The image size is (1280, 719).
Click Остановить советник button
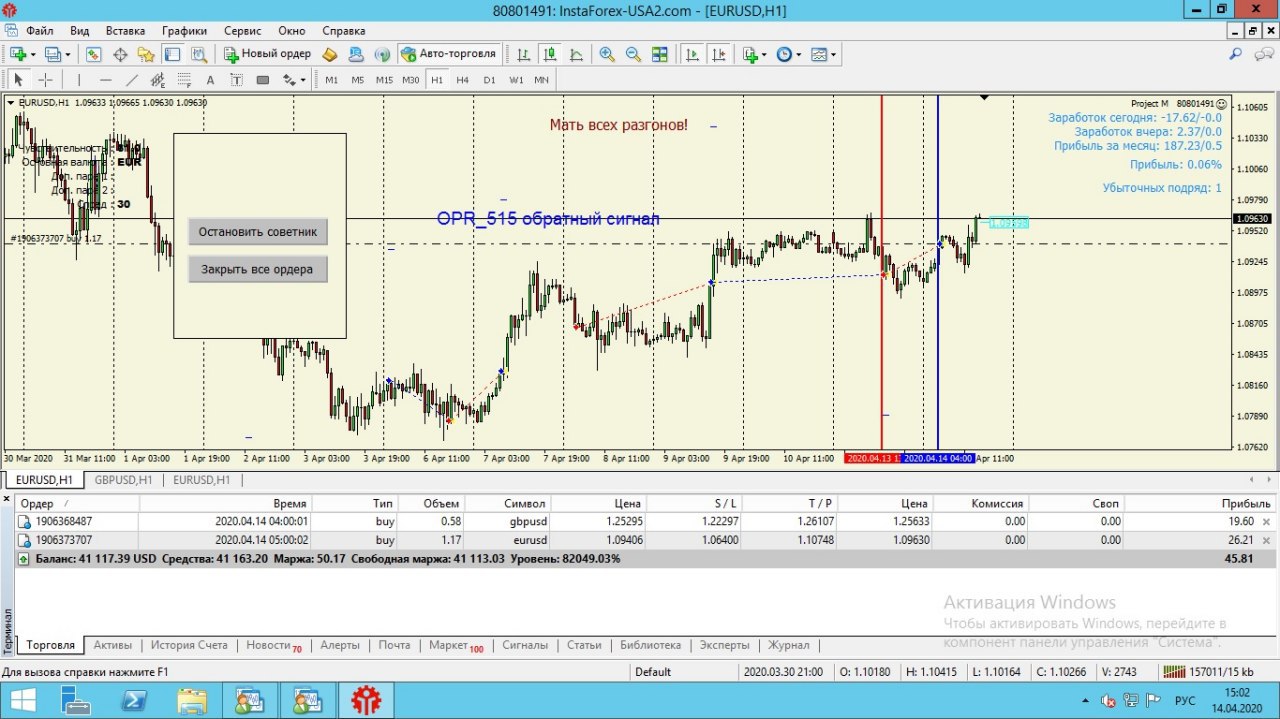[x=258, y=232]
